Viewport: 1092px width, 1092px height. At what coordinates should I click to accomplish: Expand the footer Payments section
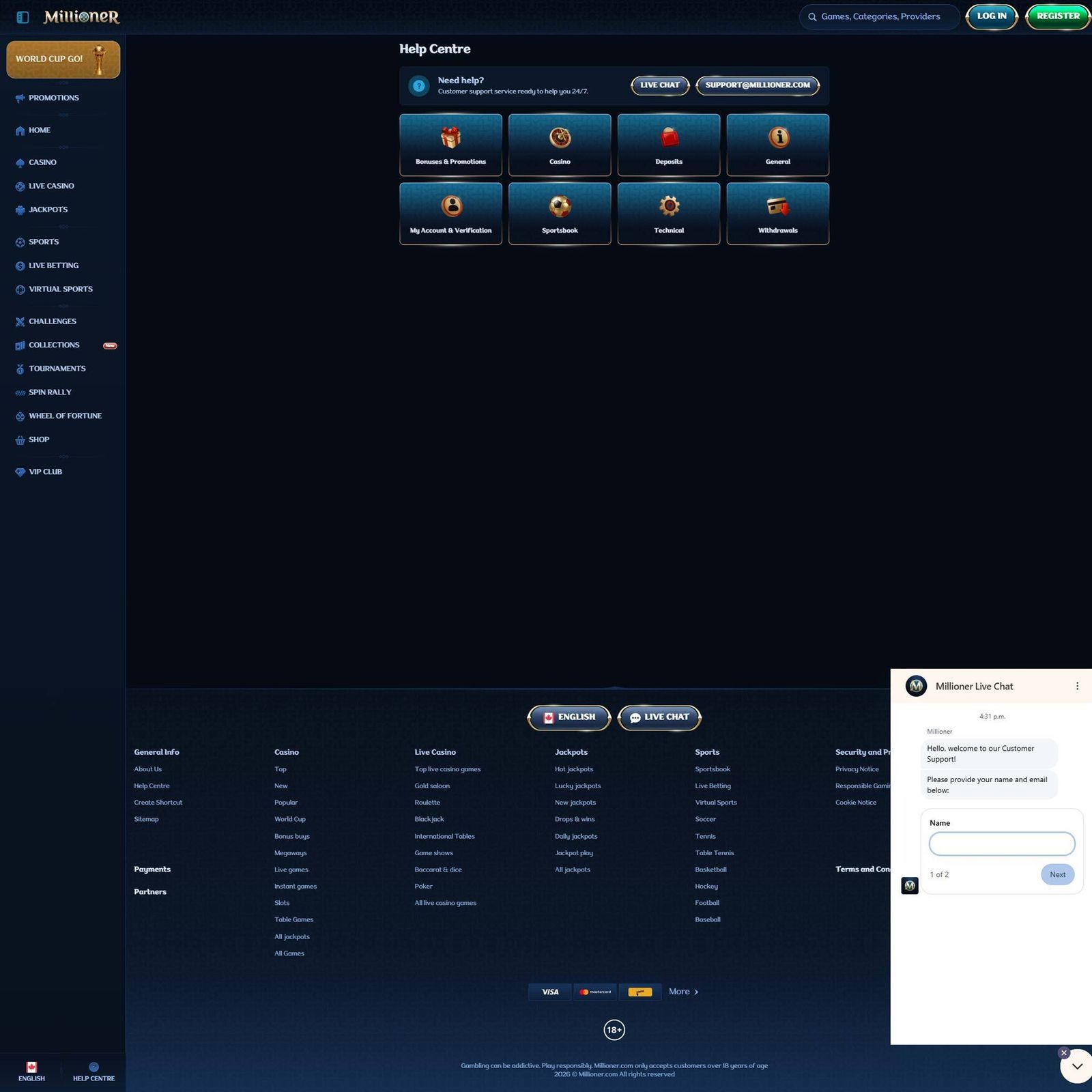[x=152, y=870]
